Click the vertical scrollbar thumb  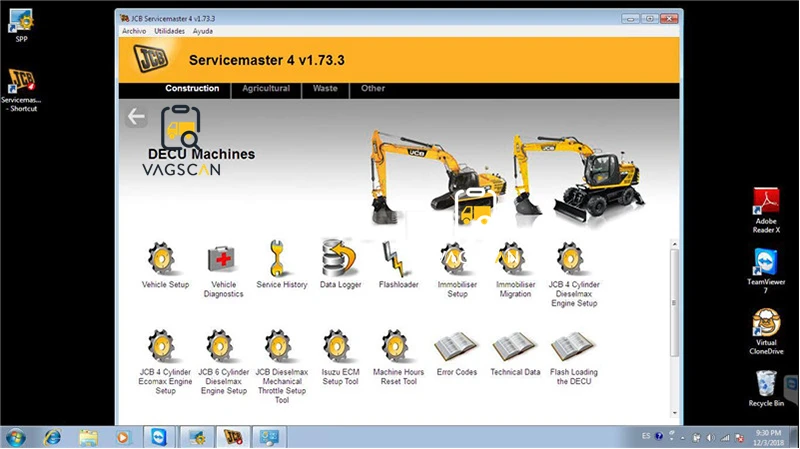tap(674, 303)
